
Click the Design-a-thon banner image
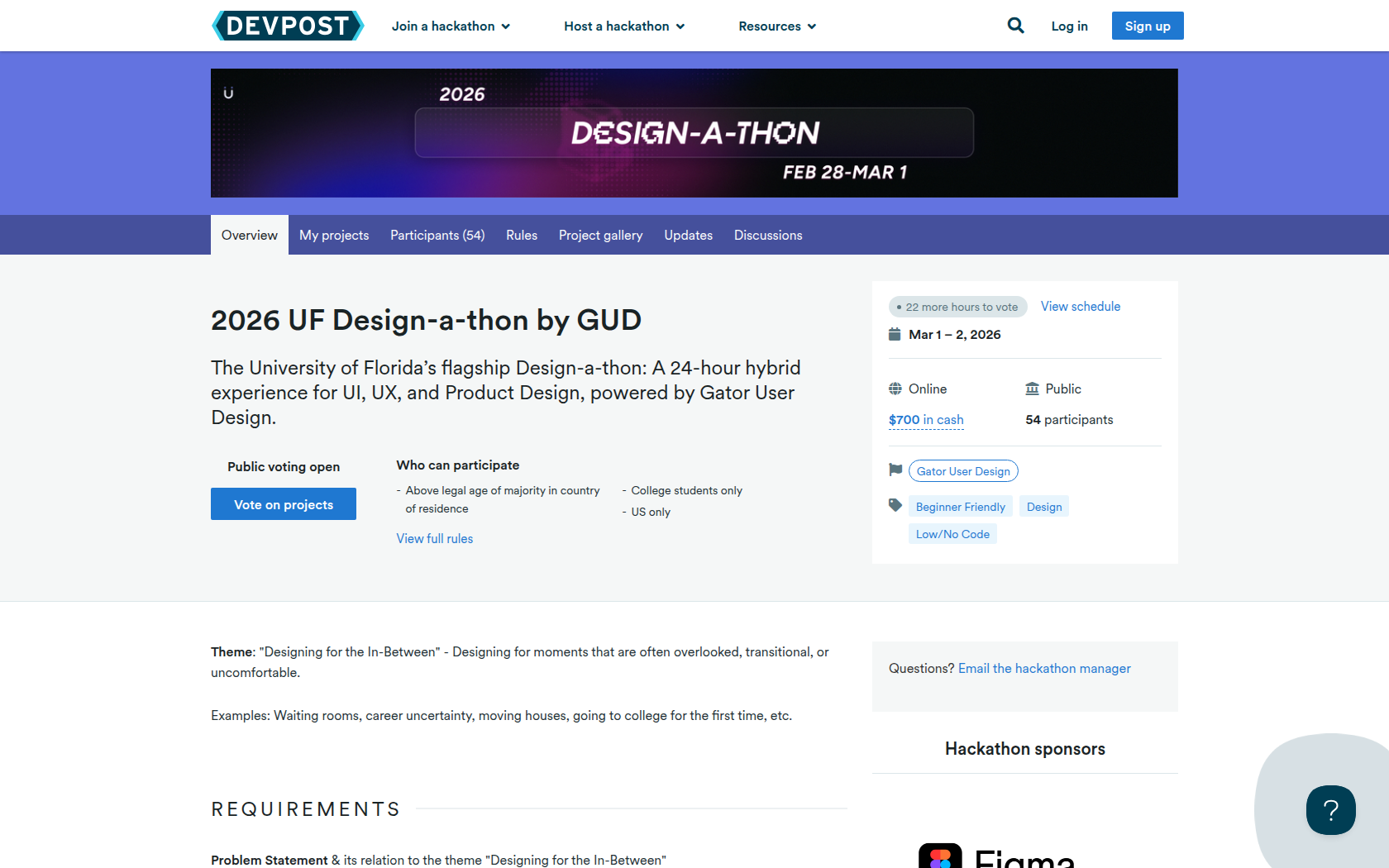(694, 133)
